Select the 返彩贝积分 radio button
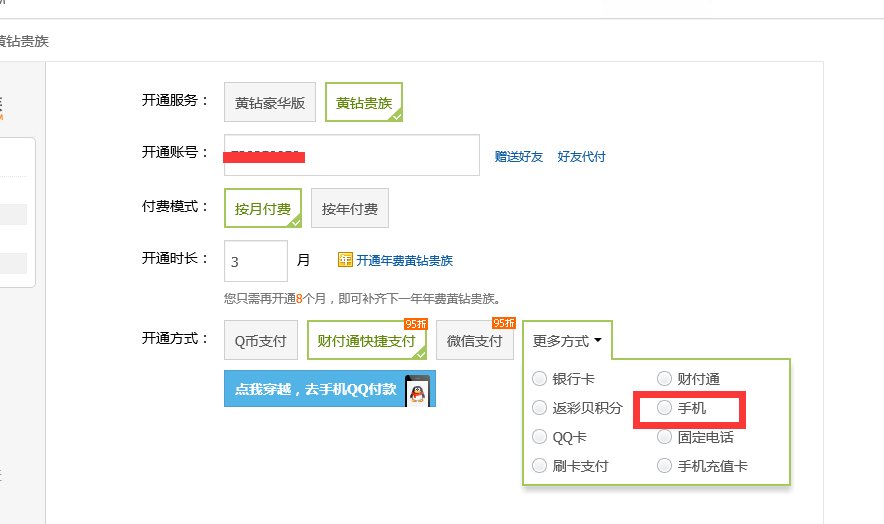The image size is (884, 524). pos(540,407)
